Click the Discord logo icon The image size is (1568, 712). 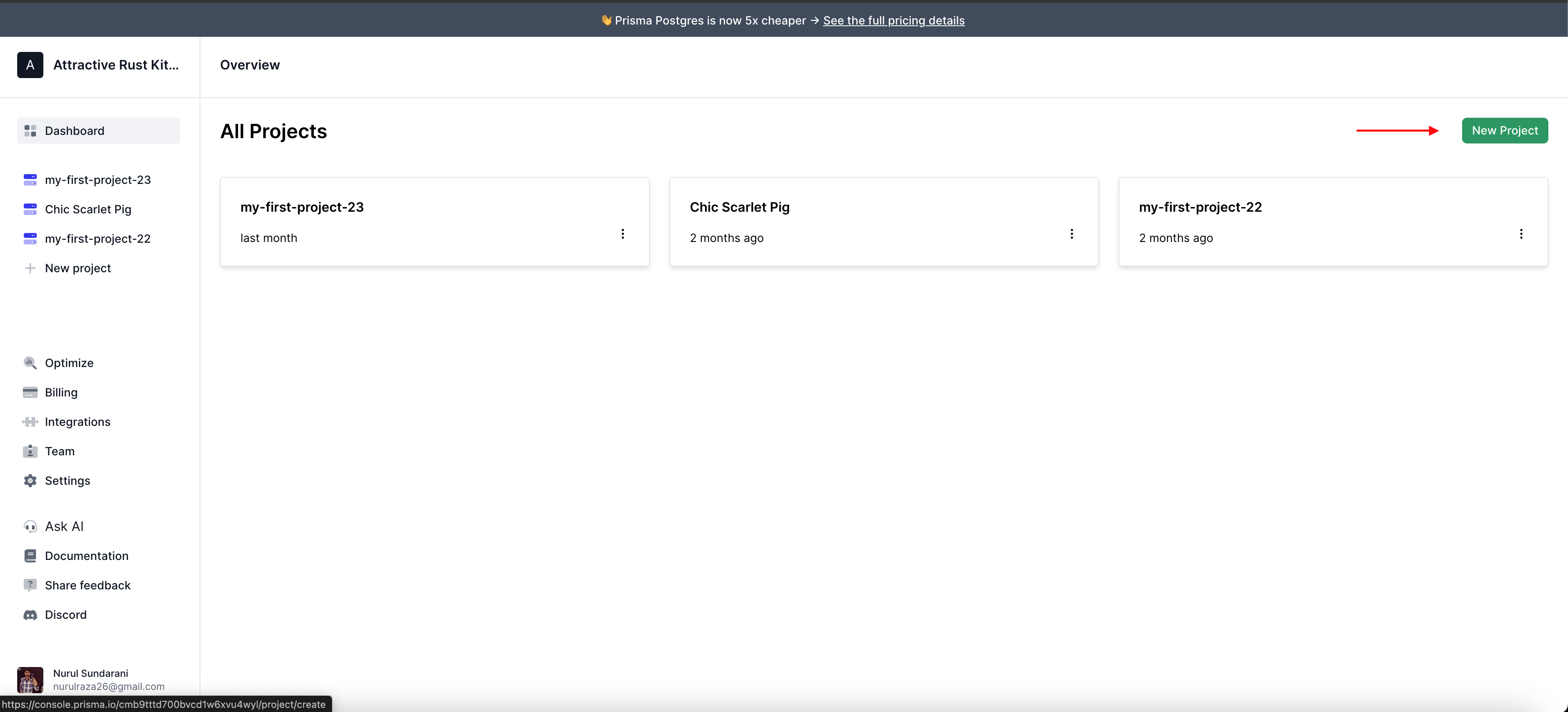30,615
